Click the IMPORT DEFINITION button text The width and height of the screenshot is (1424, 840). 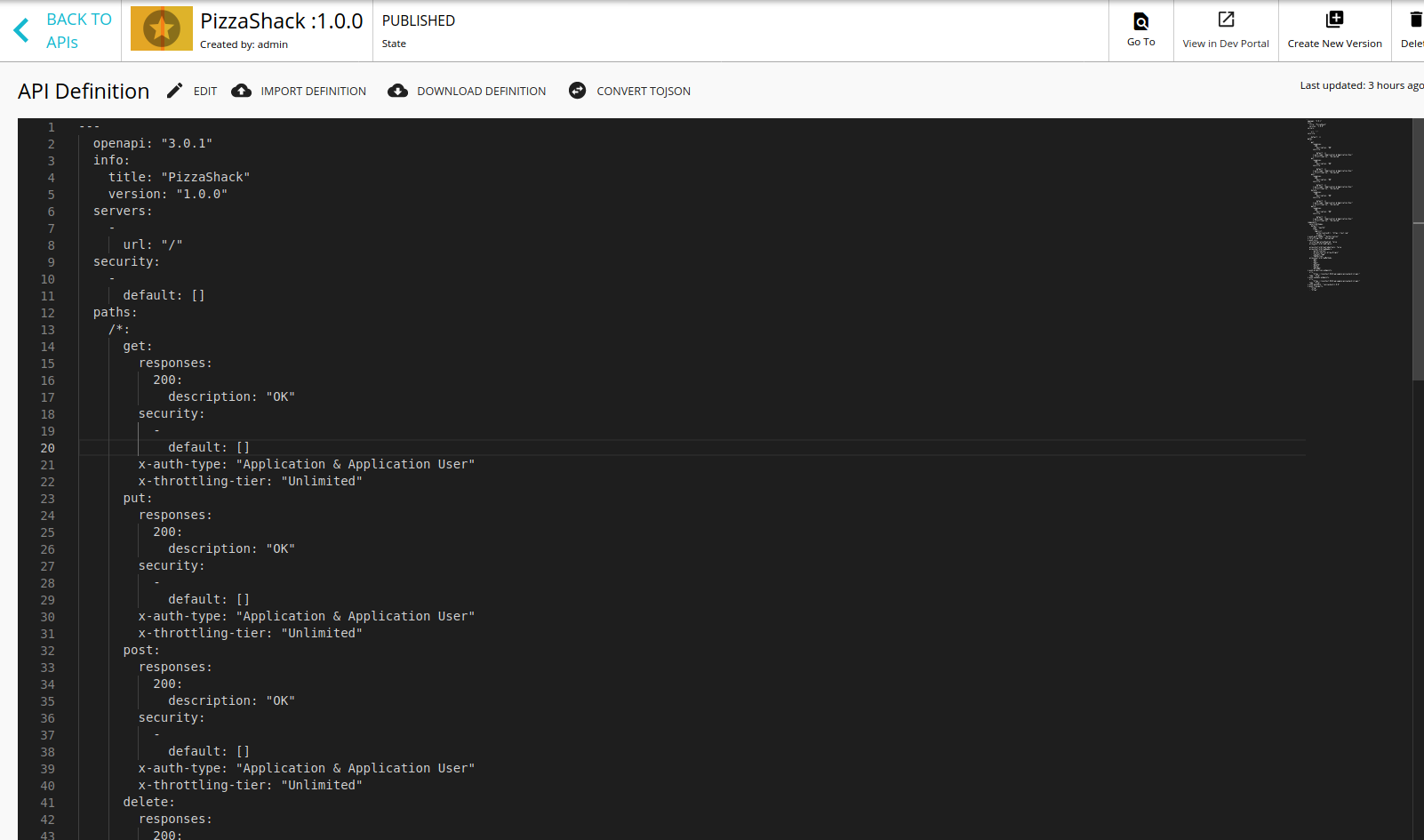pyautogui.click(x=313, y=92)
